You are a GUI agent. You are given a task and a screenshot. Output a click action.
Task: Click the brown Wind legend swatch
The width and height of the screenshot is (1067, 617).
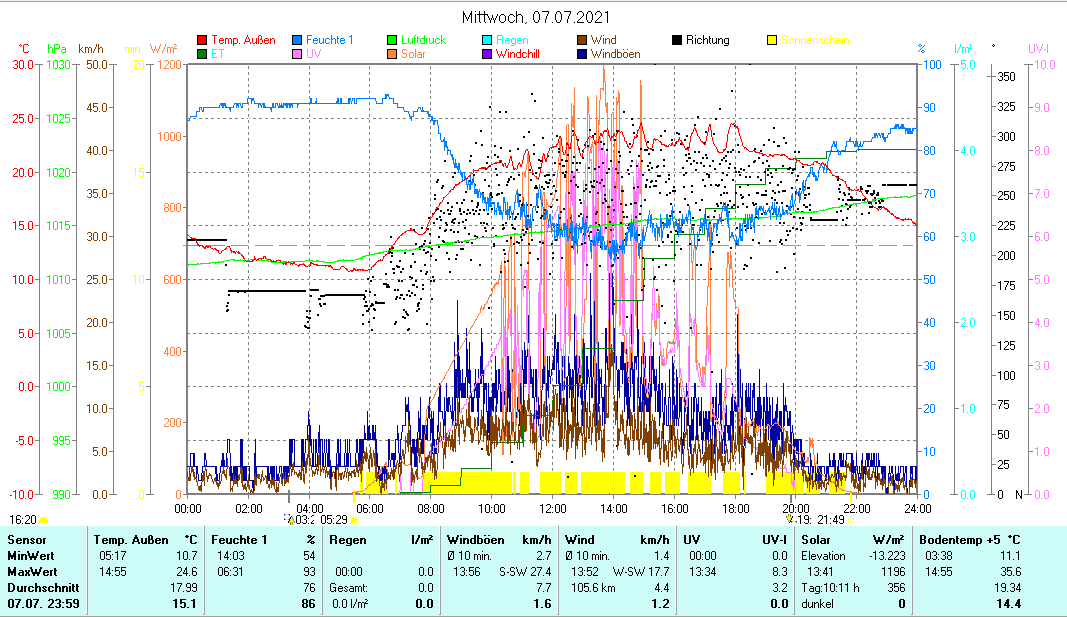pos(583,40)
